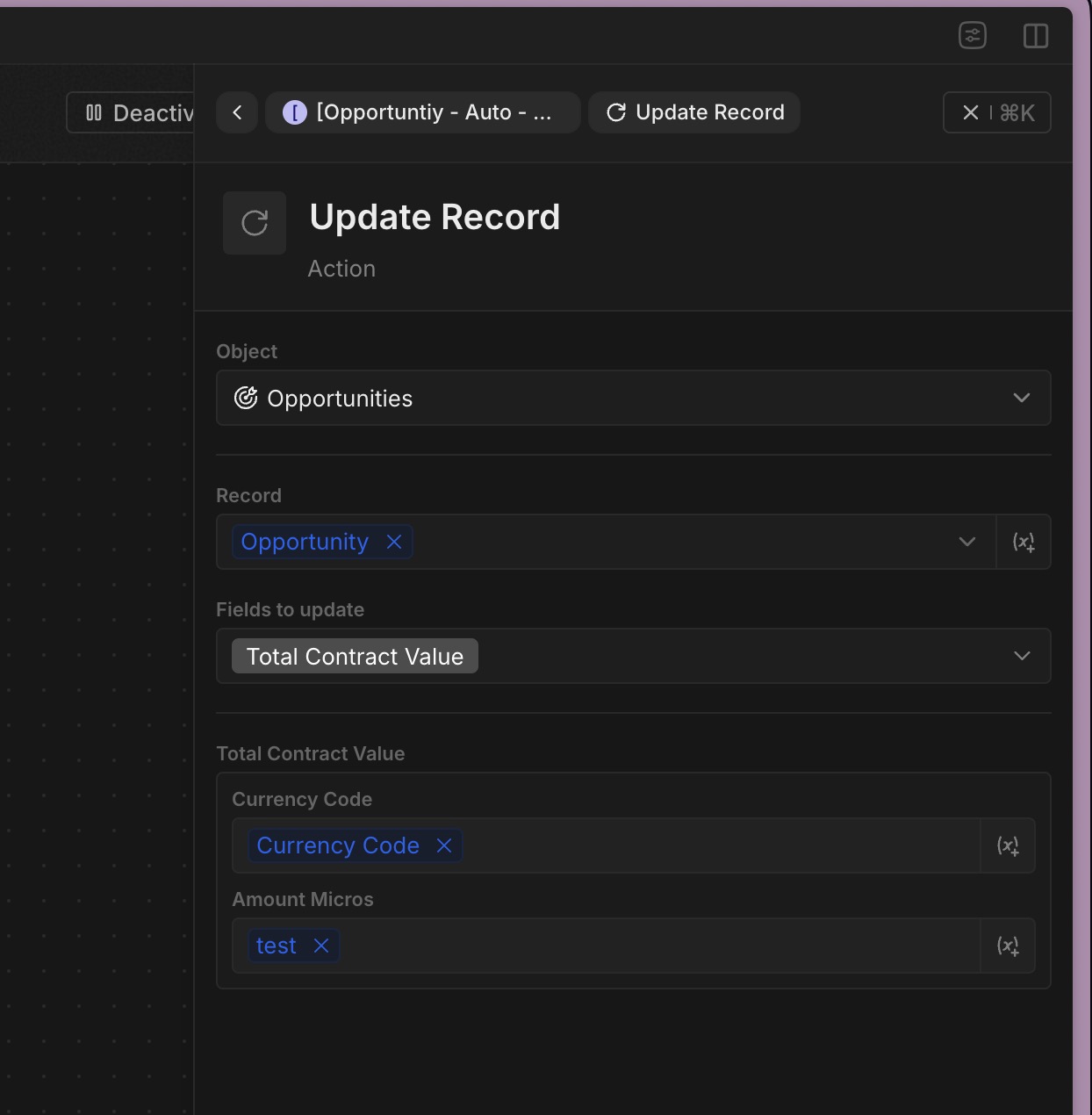Remove the test chip from Amount Micros
The width and height of the screenshot is (1092, 1115).
(321, 946)
